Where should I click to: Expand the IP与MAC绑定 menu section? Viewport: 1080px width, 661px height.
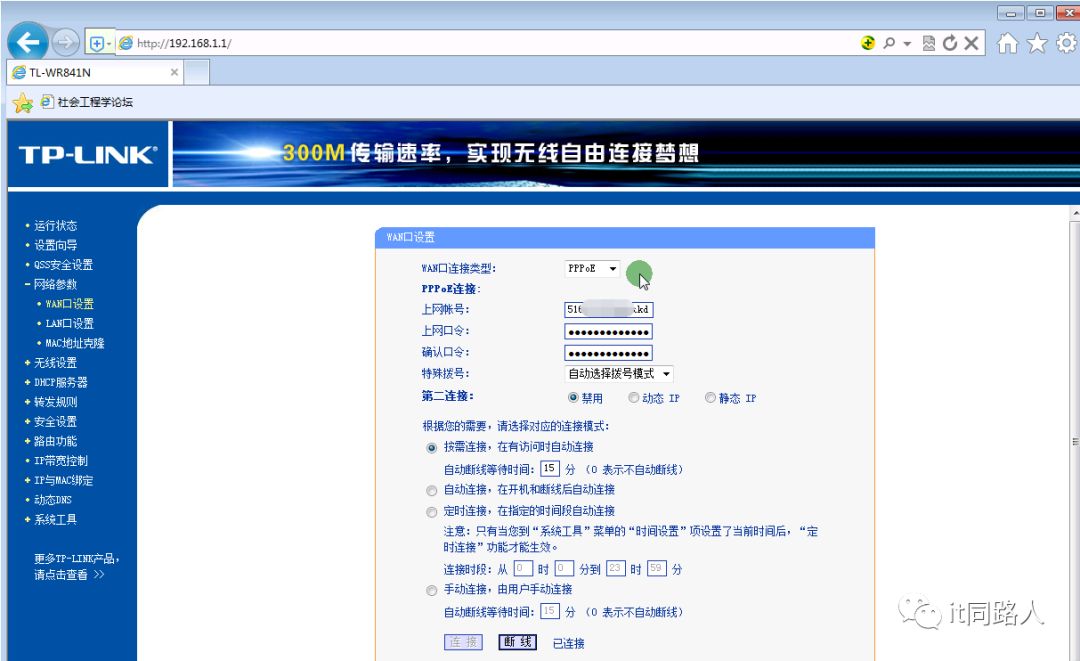click(x=63, y=481)
